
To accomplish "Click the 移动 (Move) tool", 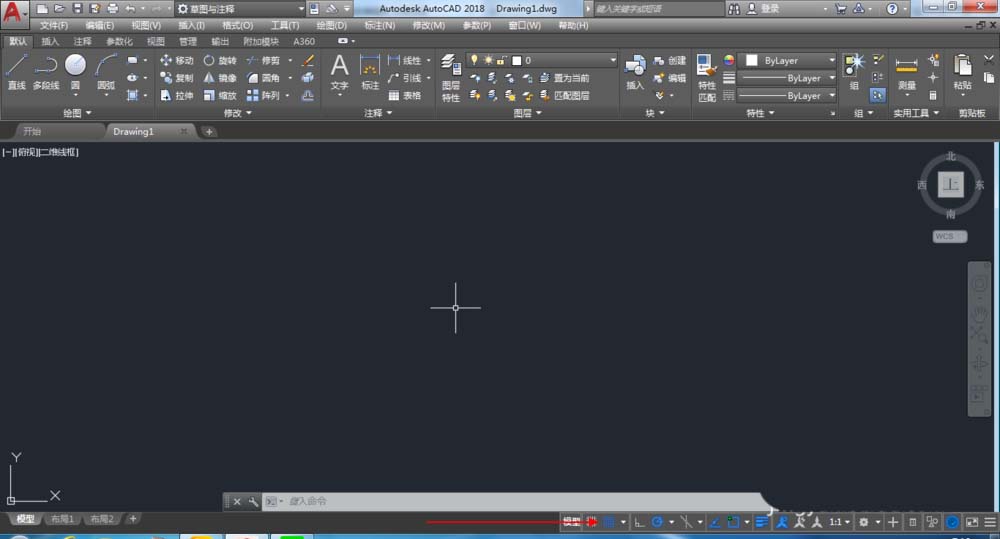I will pyautogui.click(x=177, y=60).
